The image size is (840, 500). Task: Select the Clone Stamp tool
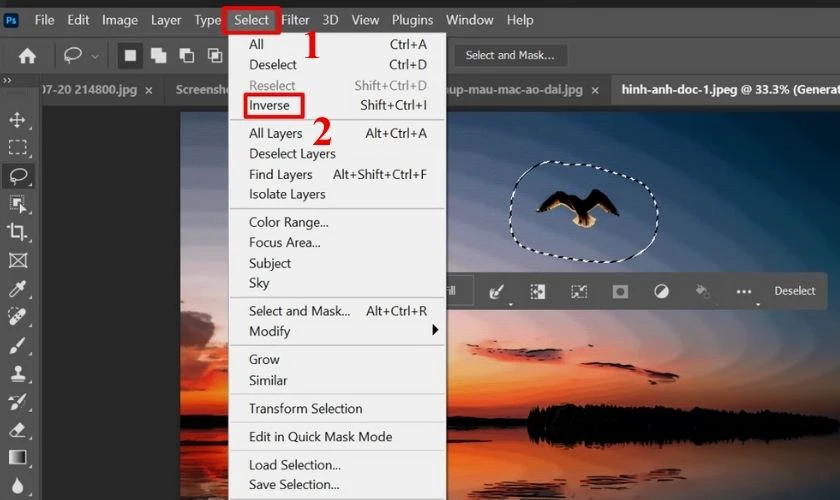[x=18, y=374]
